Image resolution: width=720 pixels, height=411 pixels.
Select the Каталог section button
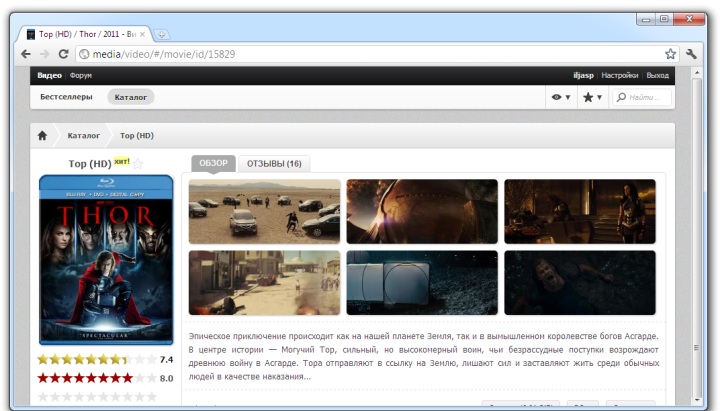tap(130, 97)
